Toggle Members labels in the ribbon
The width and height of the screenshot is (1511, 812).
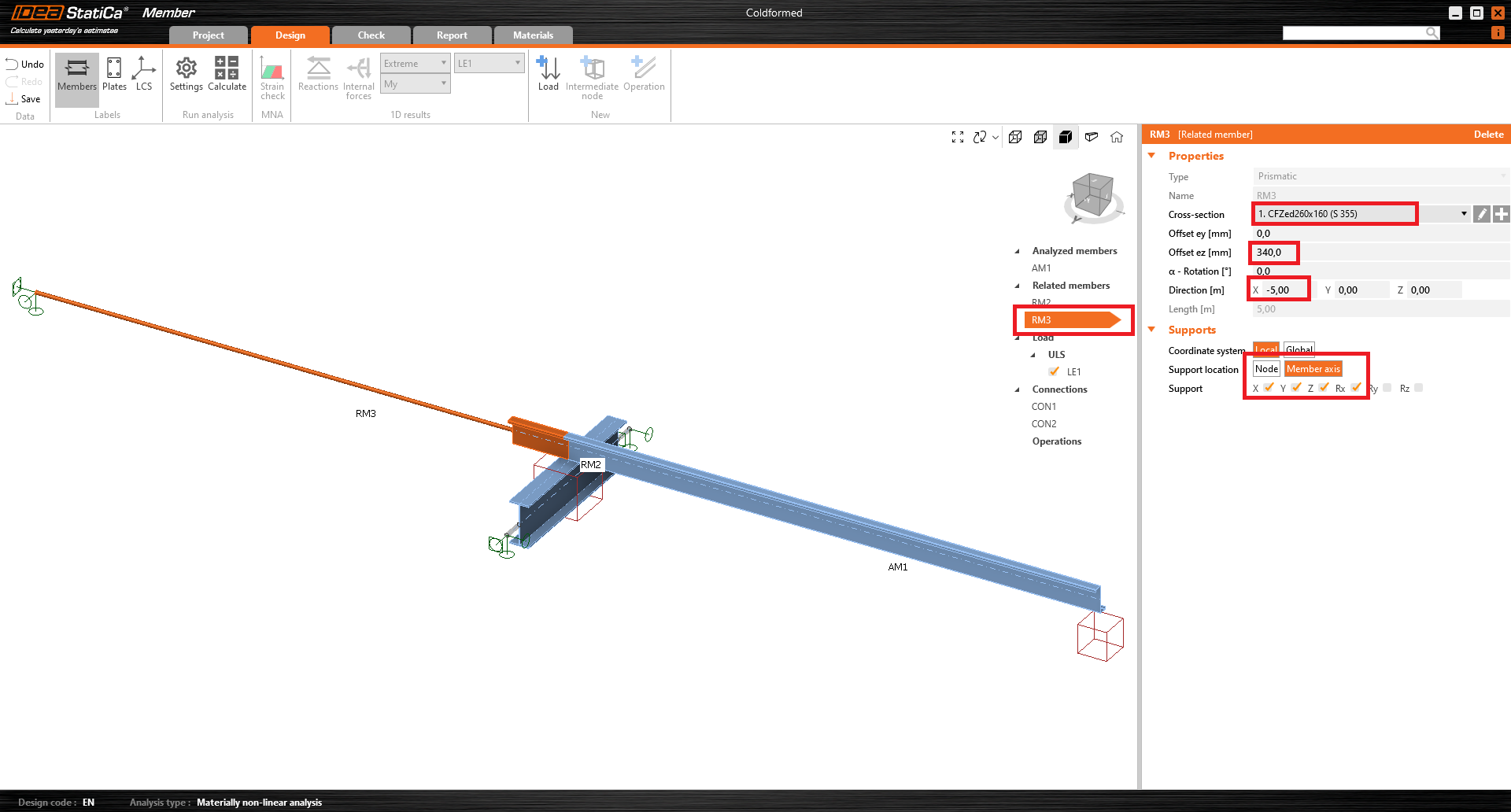[x=77, y=75]
